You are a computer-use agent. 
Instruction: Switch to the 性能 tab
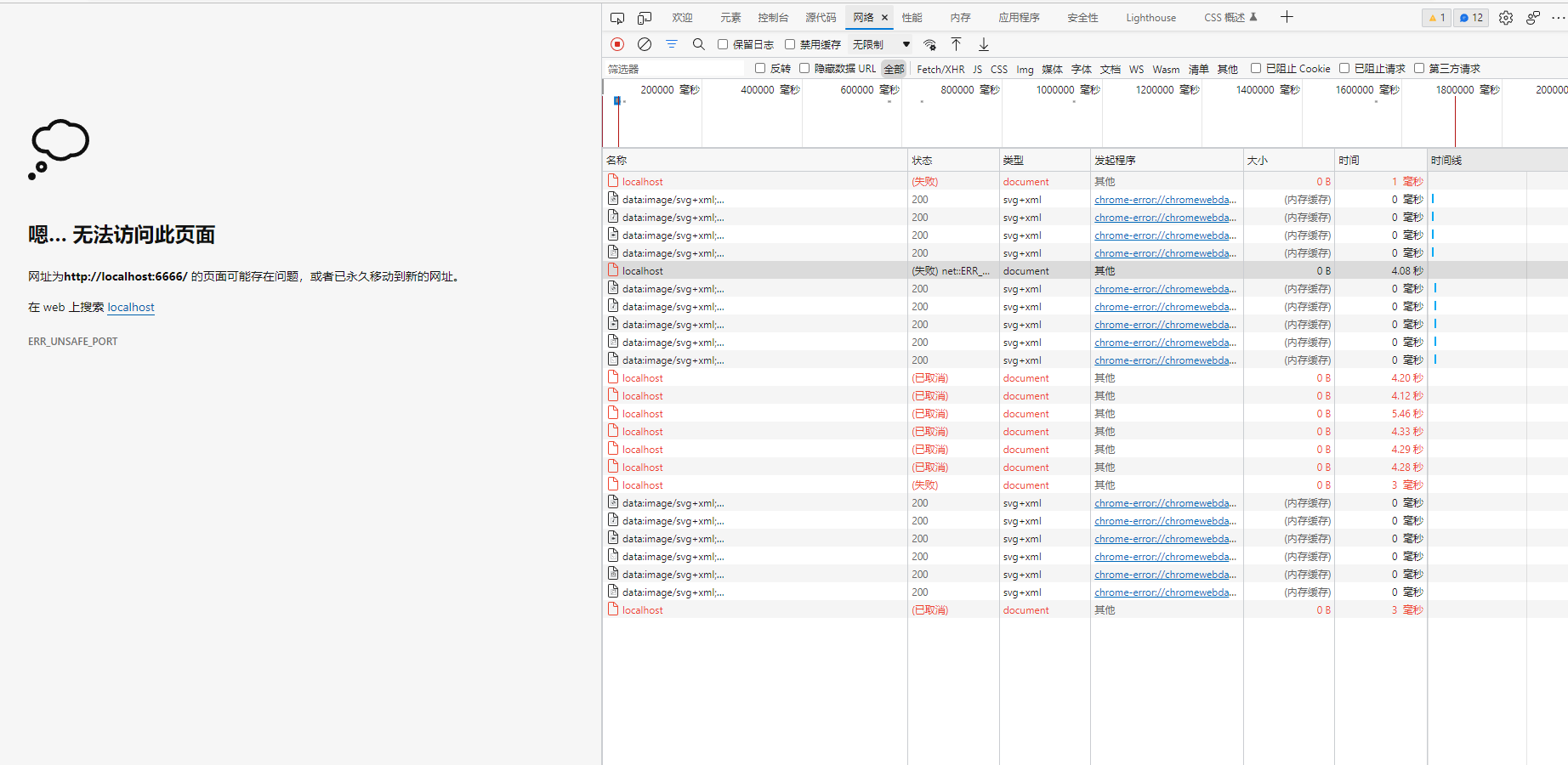tap(912, 17)
